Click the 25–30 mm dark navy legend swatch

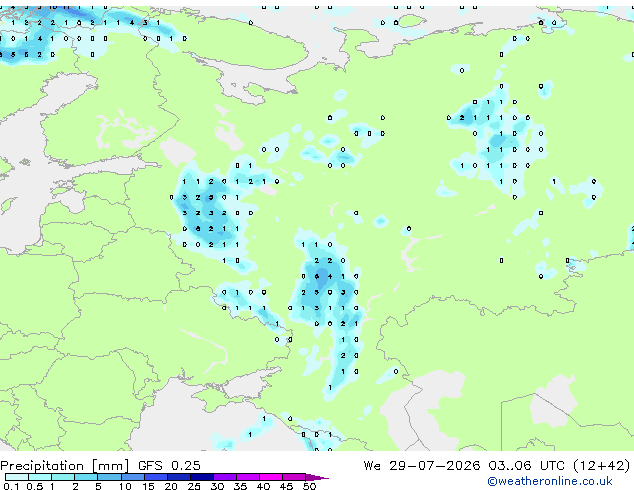[201, 477]
